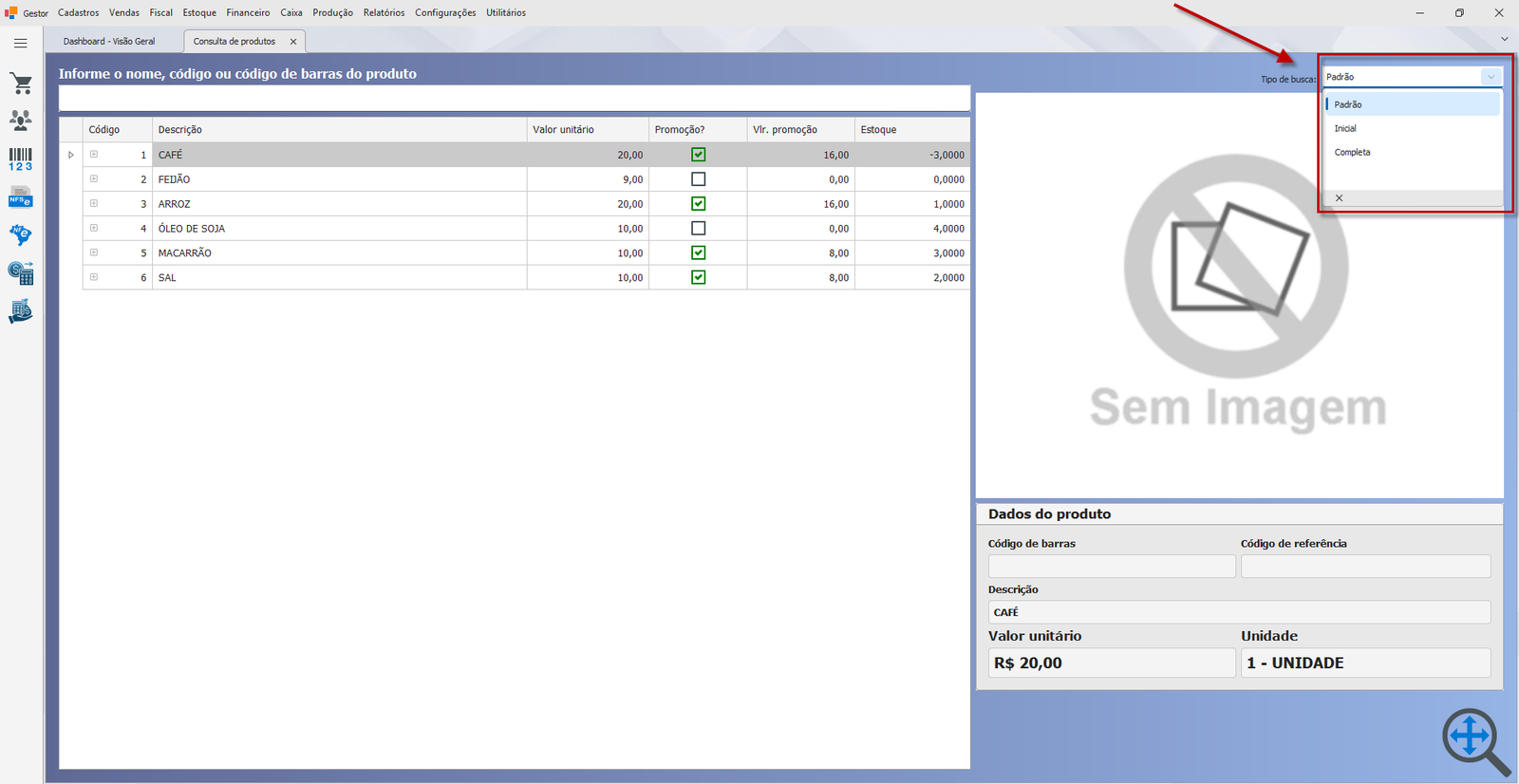
Task: Sort by the Código column header
Action: click(118, 130)
